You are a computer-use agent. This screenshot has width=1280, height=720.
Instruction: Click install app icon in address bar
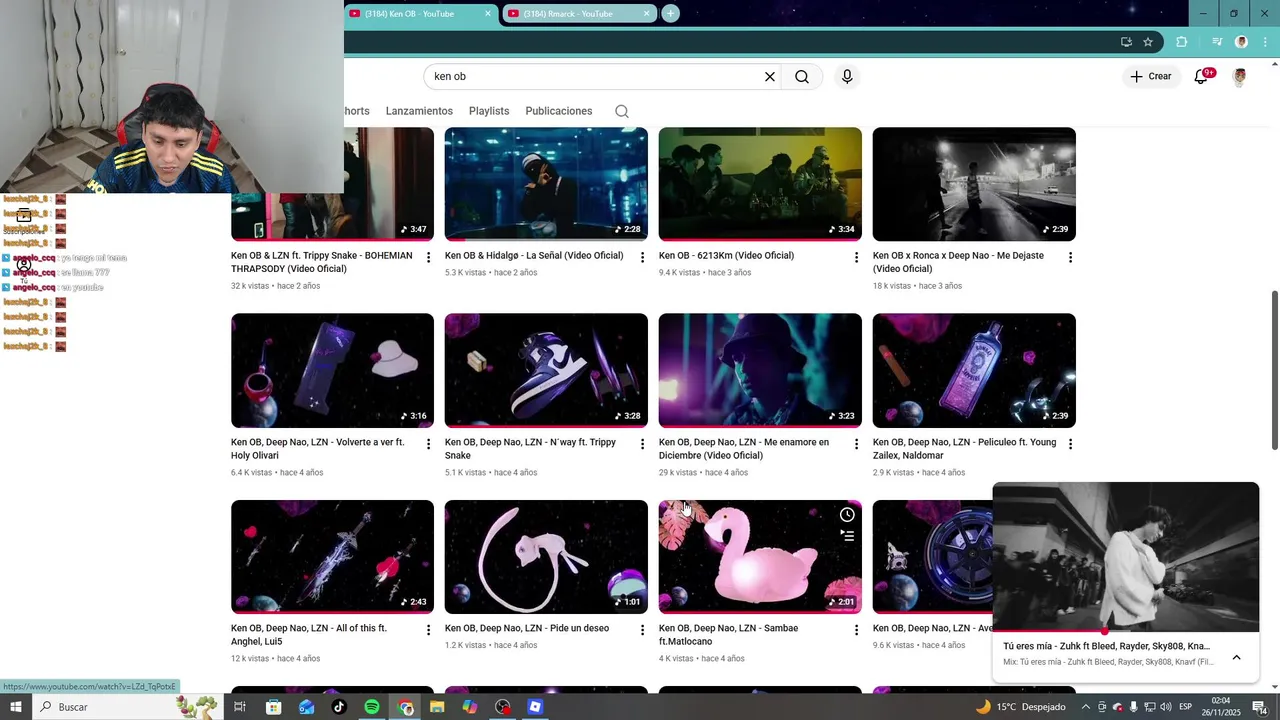1126,42
